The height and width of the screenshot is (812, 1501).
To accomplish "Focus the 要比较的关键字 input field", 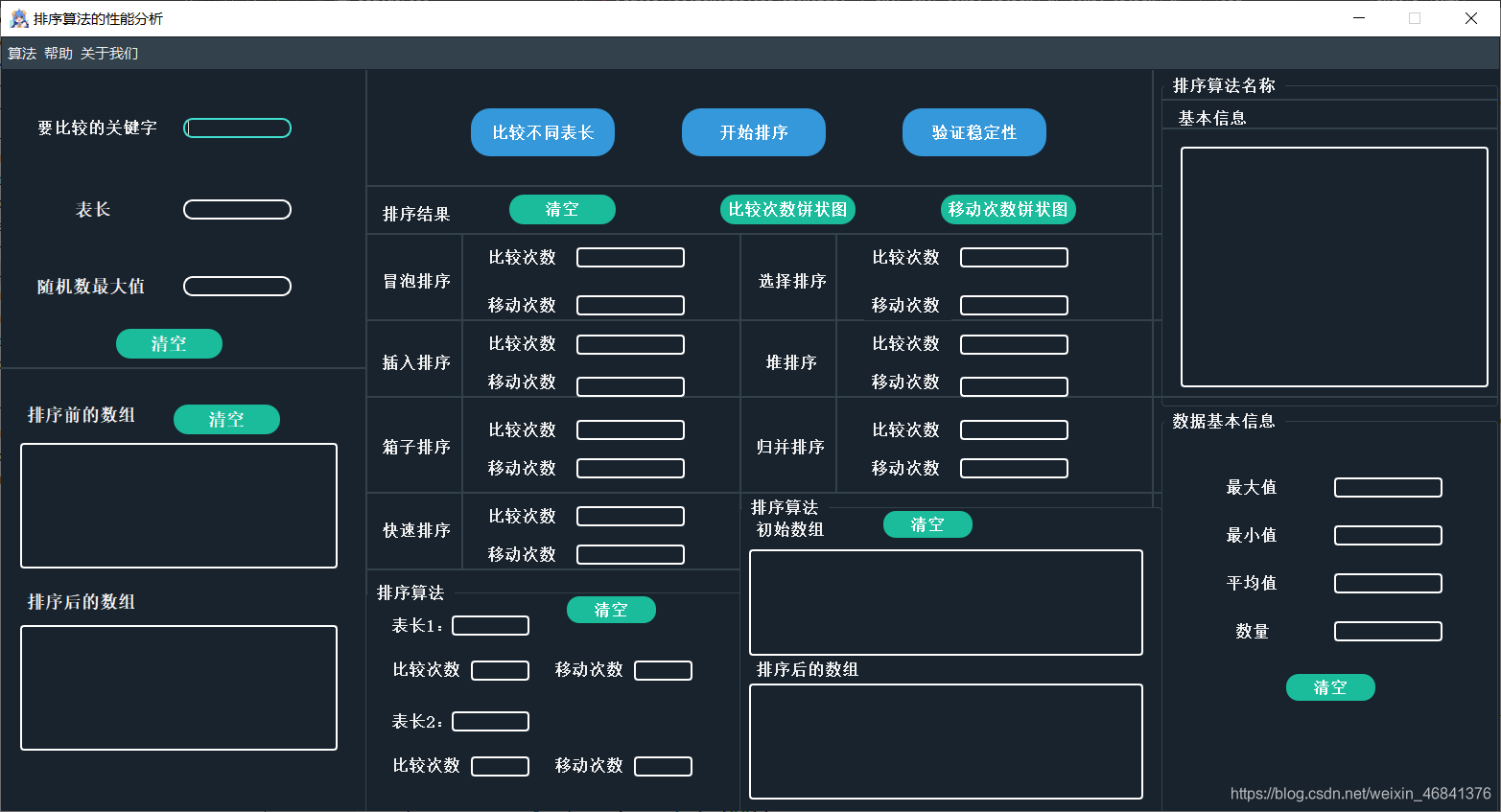I will [x=238, y=128].
